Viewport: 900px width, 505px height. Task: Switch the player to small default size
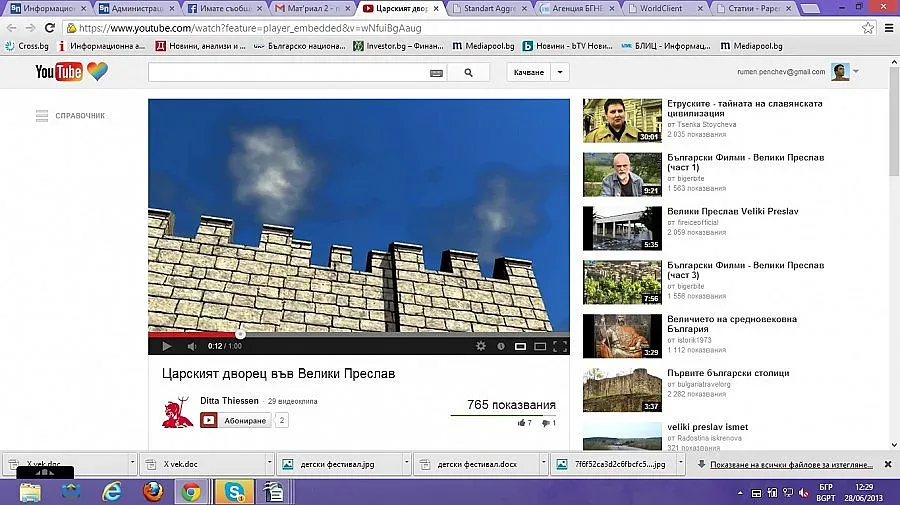(x=520, y=346)
